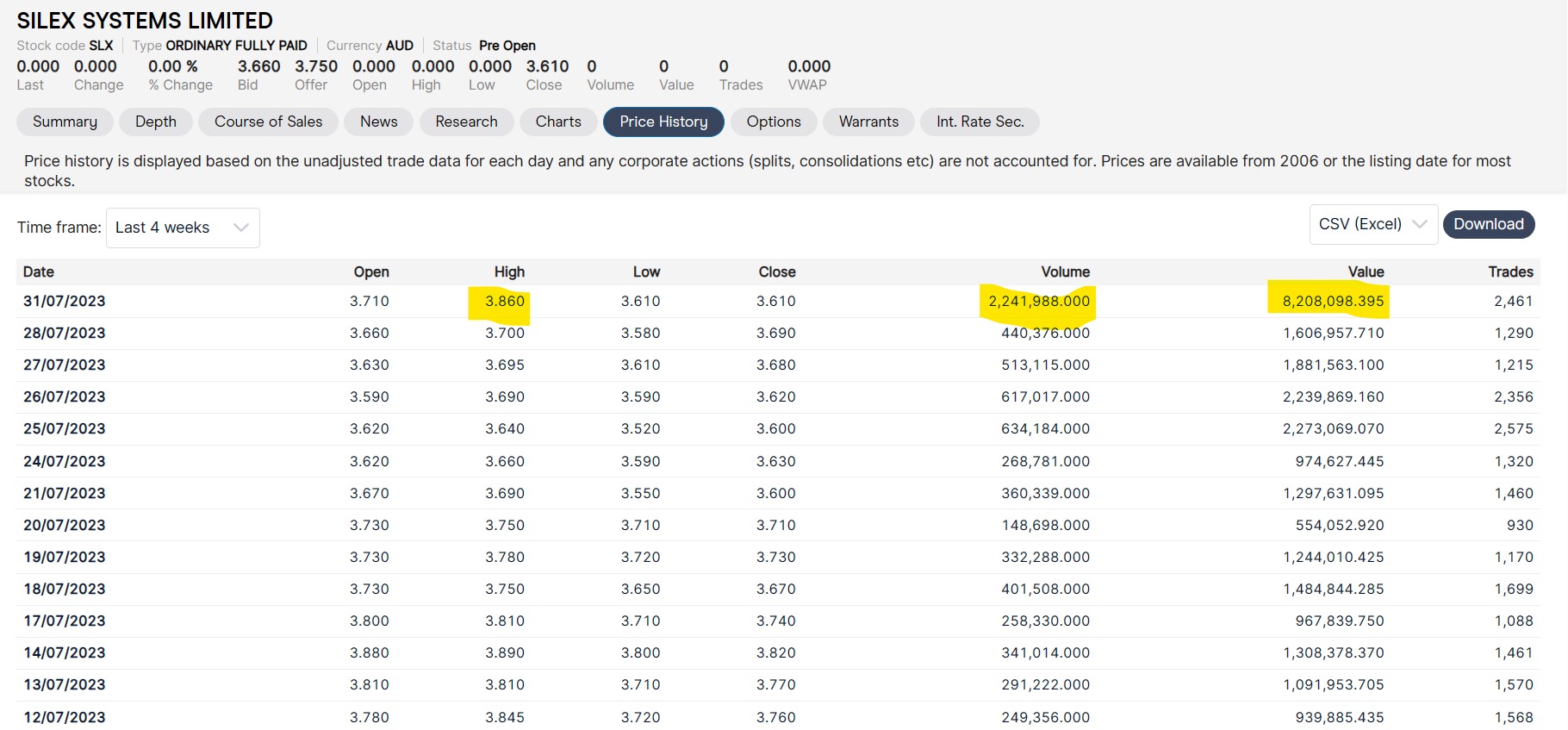Select the 13/07/2023 date cell
This screenshot has width=1568, height=730.
click(65, 685)
